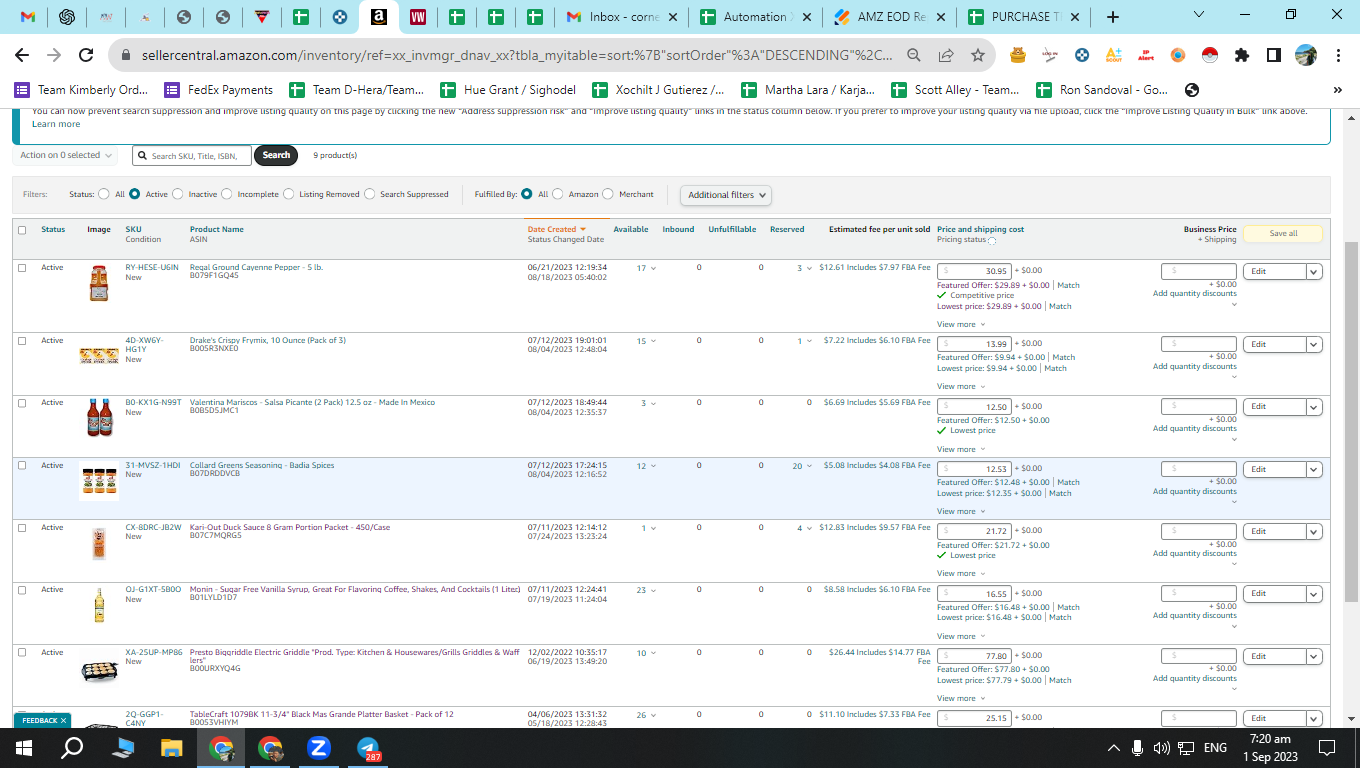Match featured offer price for Regal Cayenne Pepper
Image resolution: width=1360 pixels, height=768 pixels.
pos(1068,285)
